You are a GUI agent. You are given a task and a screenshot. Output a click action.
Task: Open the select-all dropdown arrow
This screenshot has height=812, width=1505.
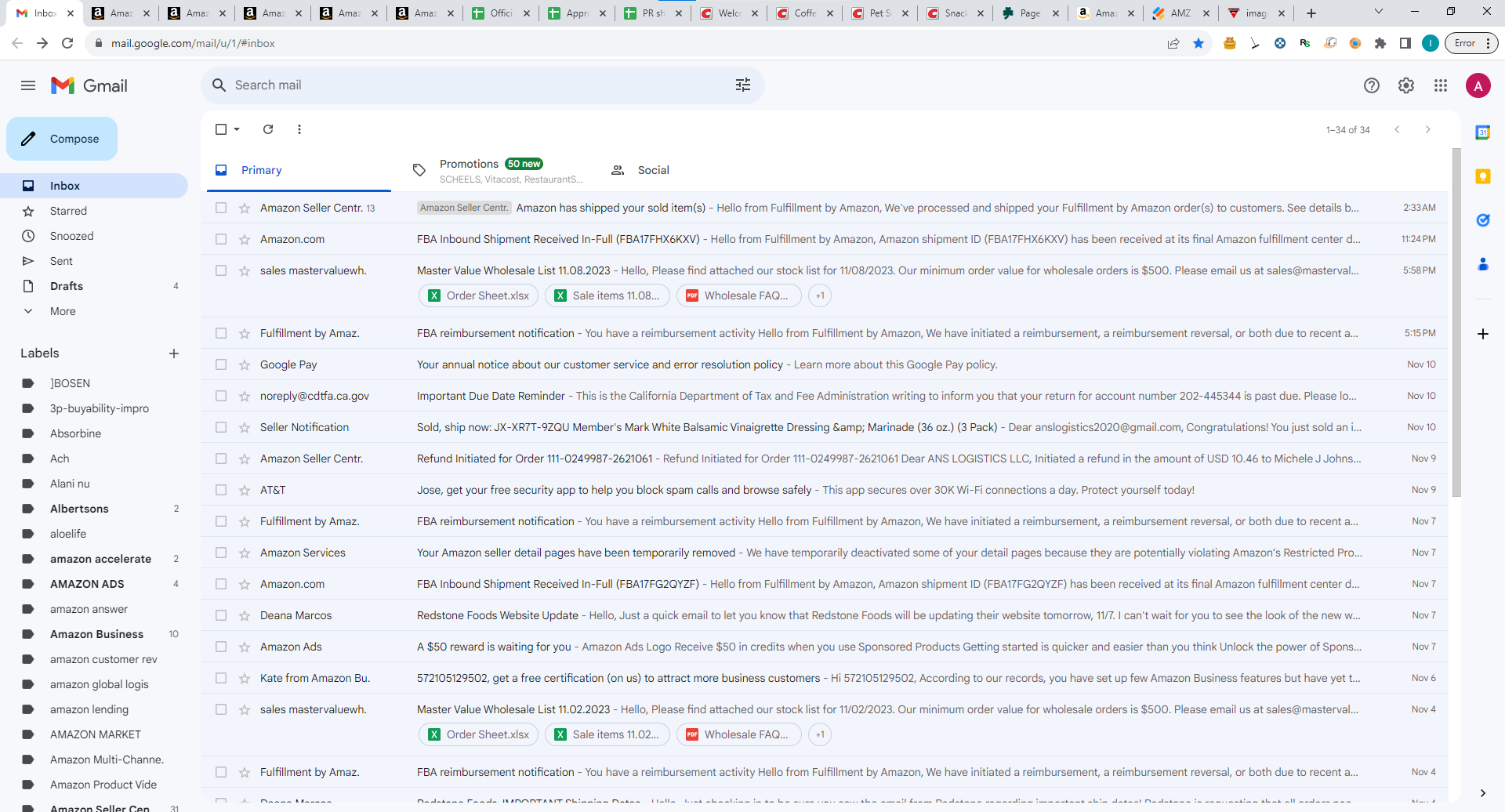coord(237,129)
